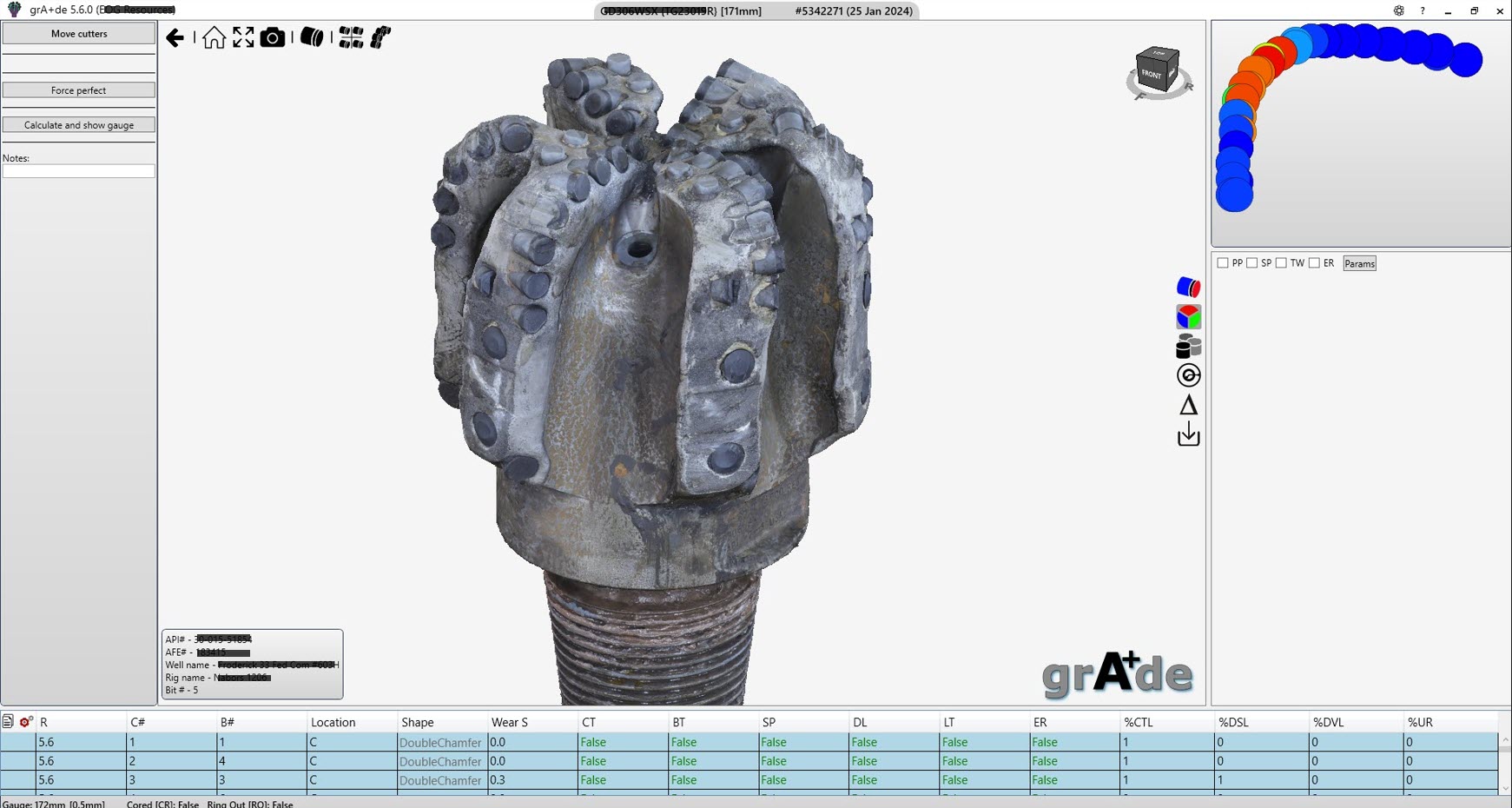Screen dimensions: 1512x808
Task: Enable the SP checkbox
Action: [x=1251, y=263]
